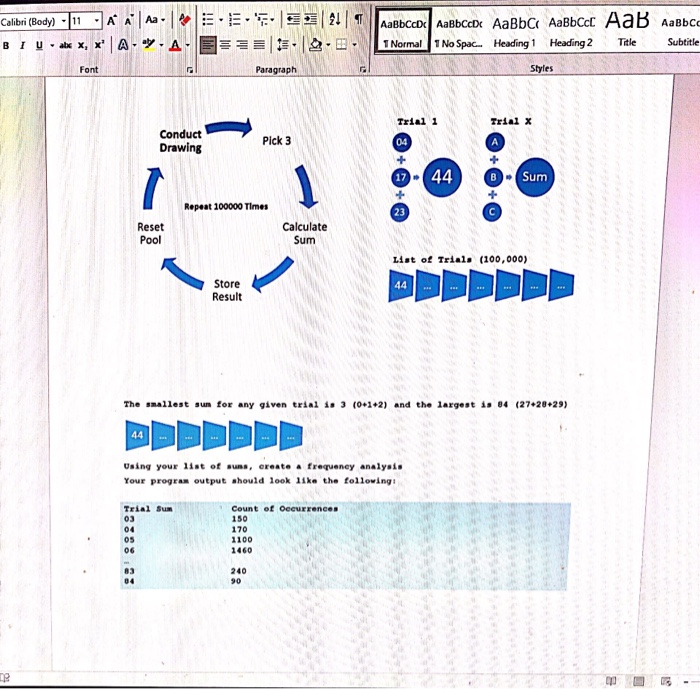Click the Change Case Aa button

(151, 20)
